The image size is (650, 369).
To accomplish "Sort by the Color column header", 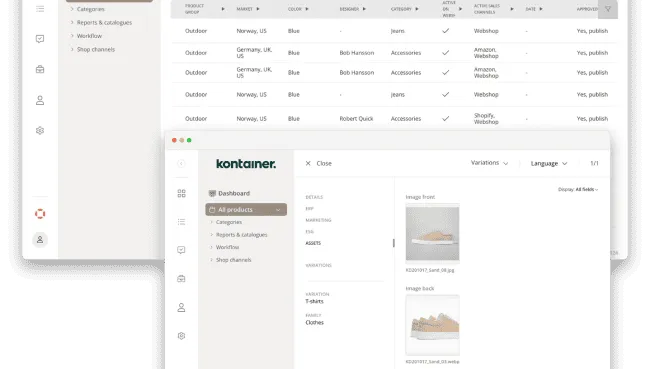I will (x=298, y=9).
